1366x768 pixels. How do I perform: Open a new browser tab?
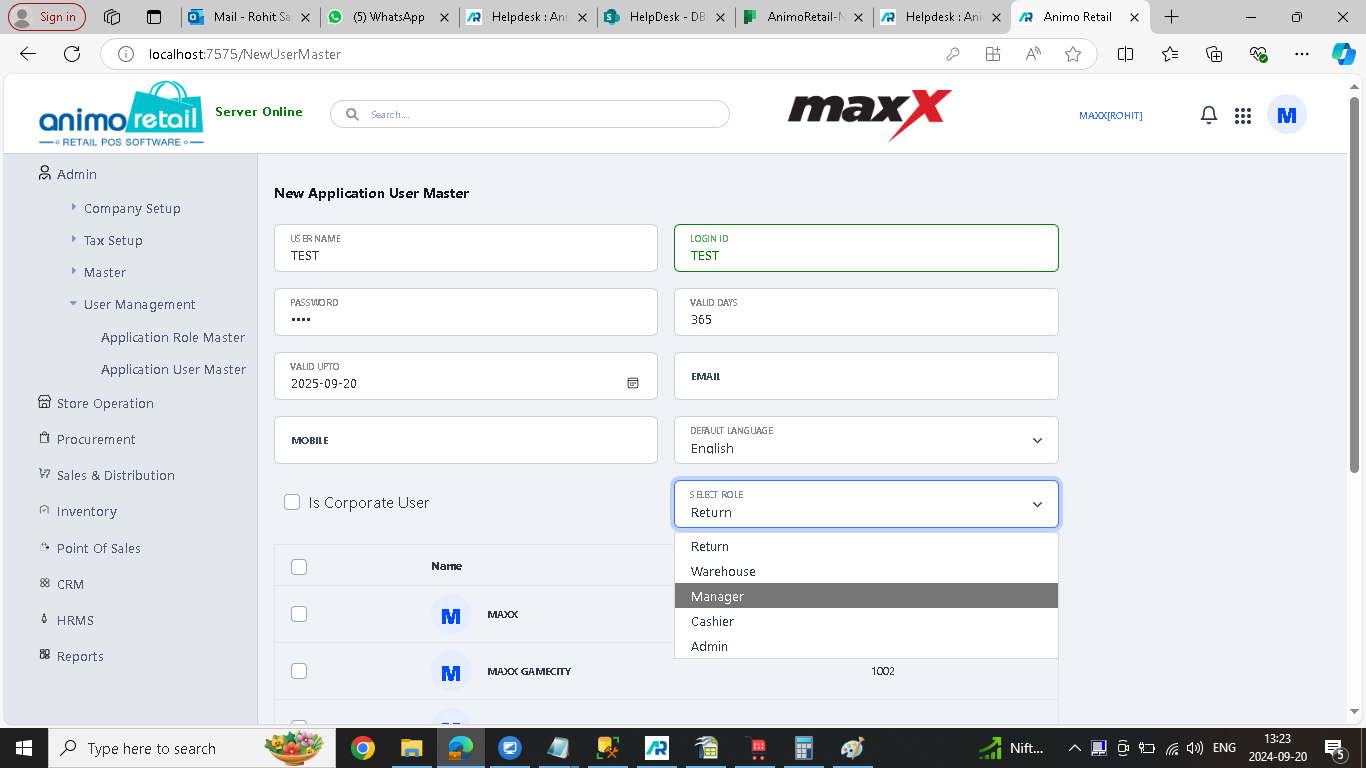point(1172,17)
